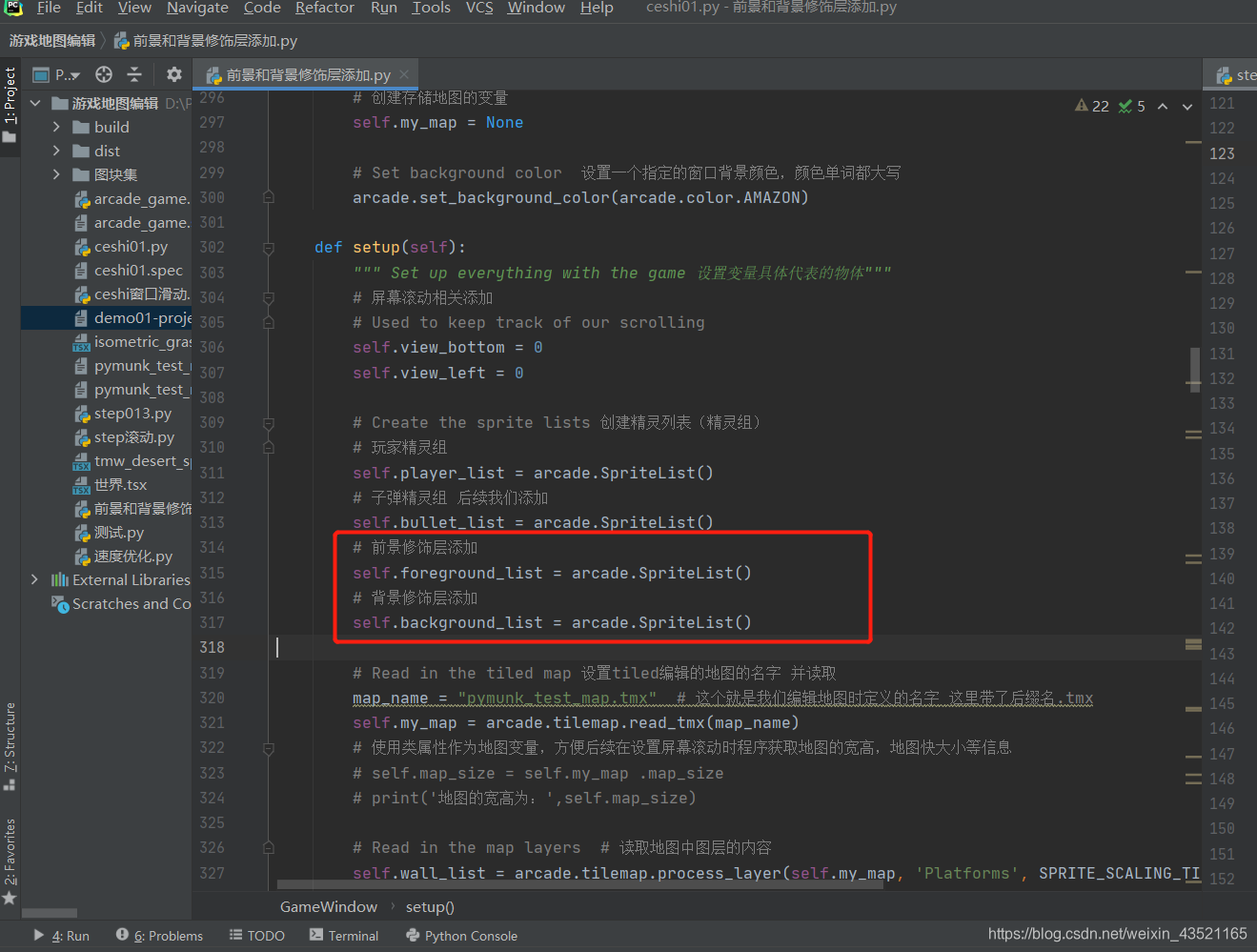Open the 4: Run tool window
This screenshot has height=952, width=1257.
click(x=61, y=936)
